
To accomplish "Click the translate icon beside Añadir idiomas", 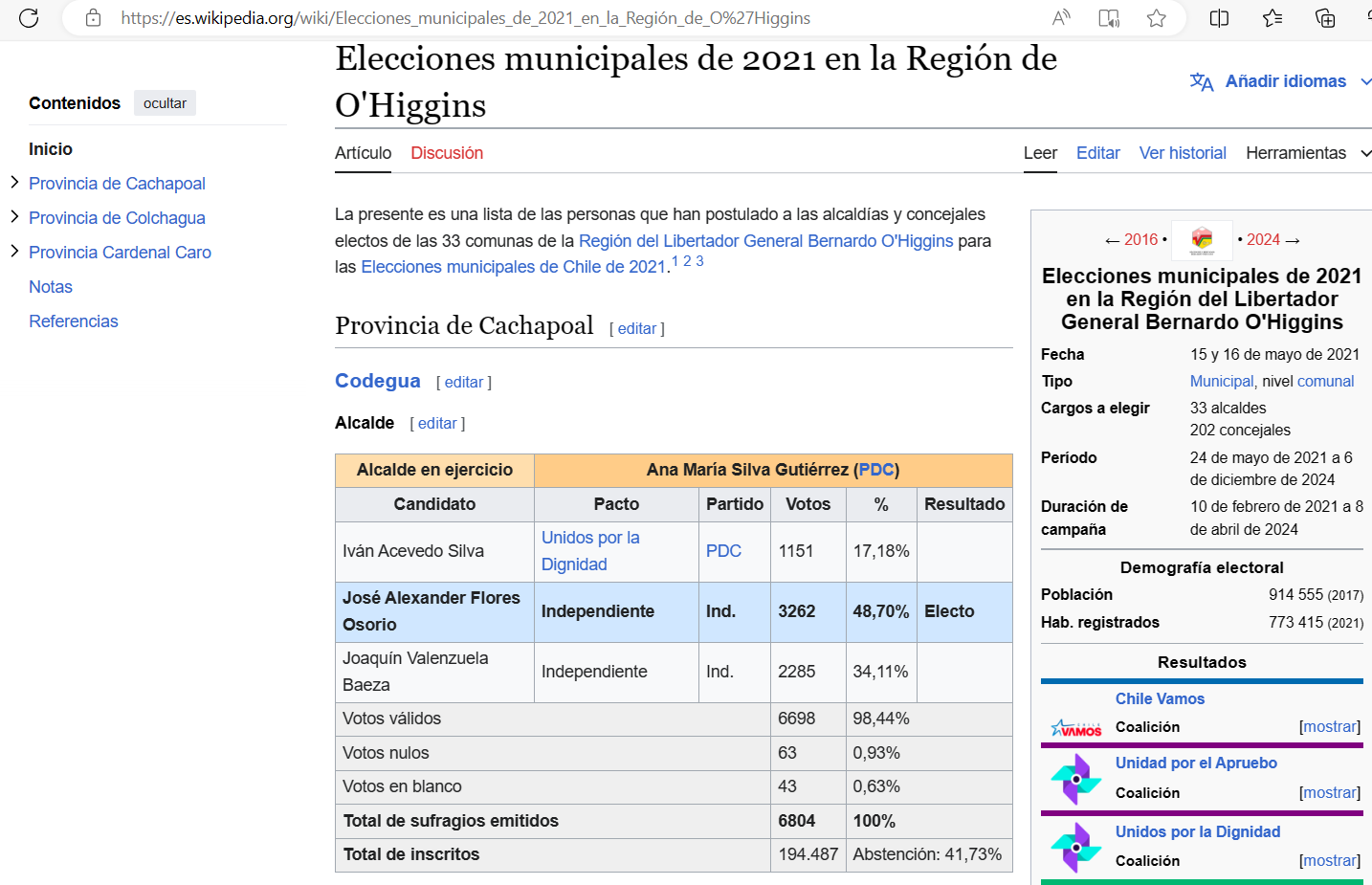I will pyautogui.click(x=1202, y=82).
